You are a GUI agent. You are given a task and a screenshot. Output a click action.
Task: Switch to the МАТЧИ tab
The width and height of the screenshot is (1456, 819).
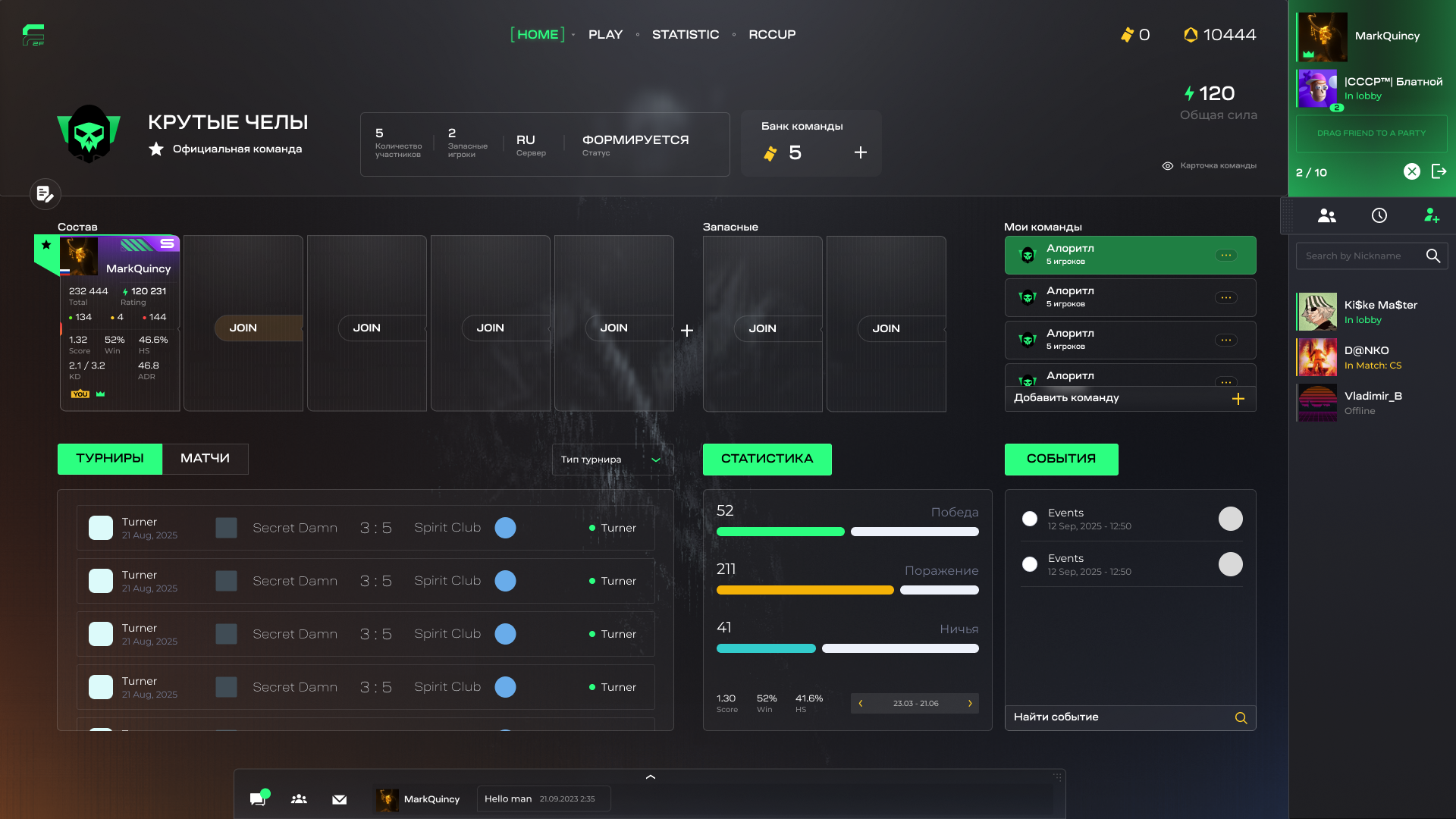point(205,459)
